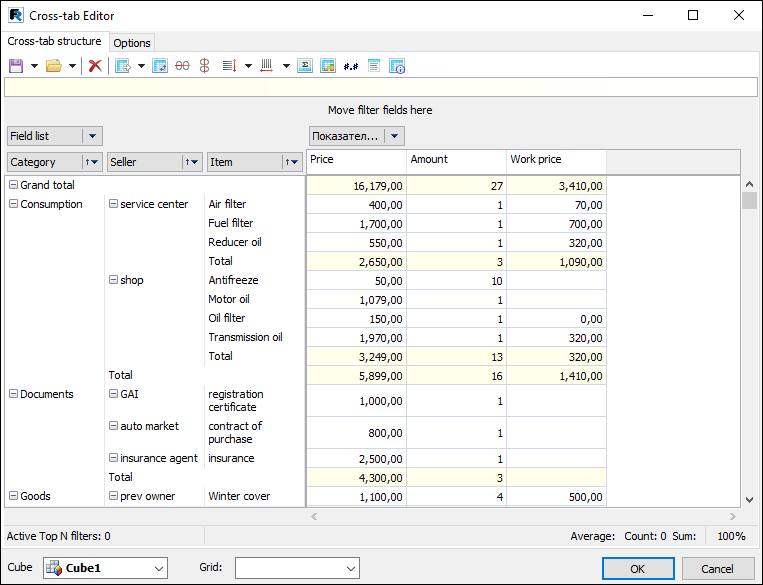Image resolution: width=763 pixels, height=585 pixels.
Task: Click the #.# display format icon
Action: [350, 66]
